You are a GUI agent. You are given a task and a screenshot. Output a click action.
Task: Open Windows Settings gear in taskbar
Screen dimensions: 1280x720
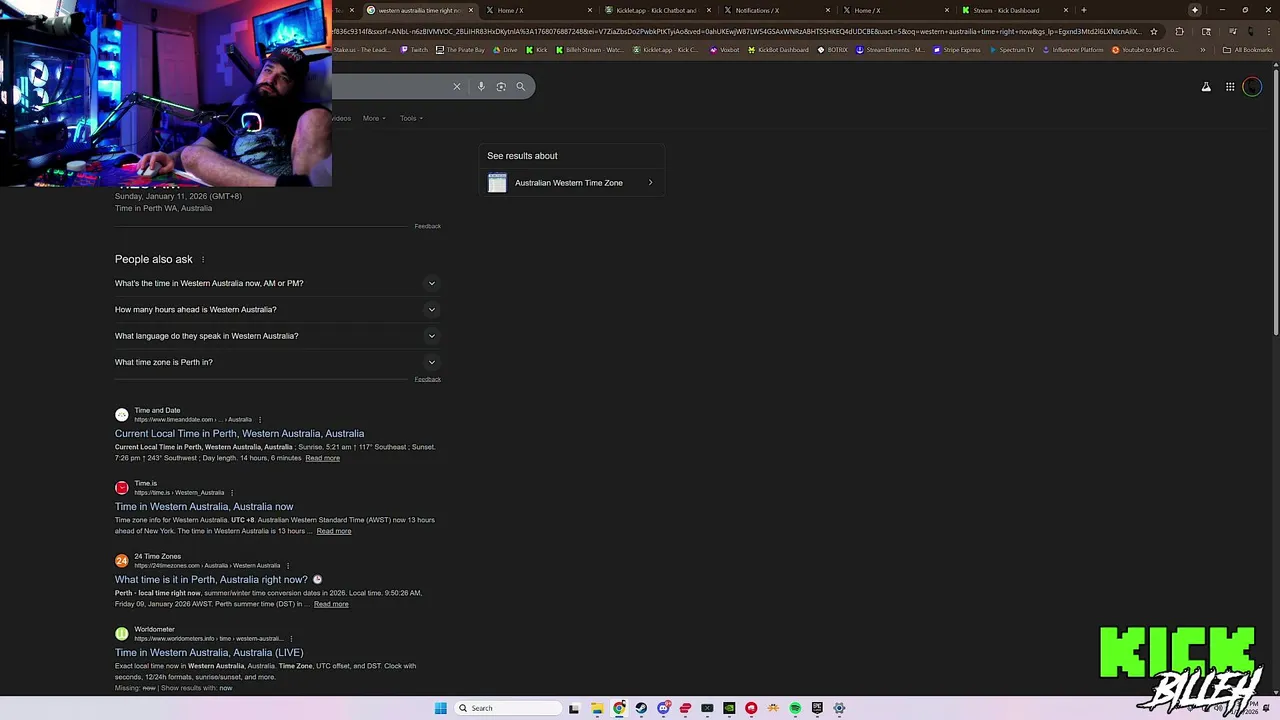(839, 708)
